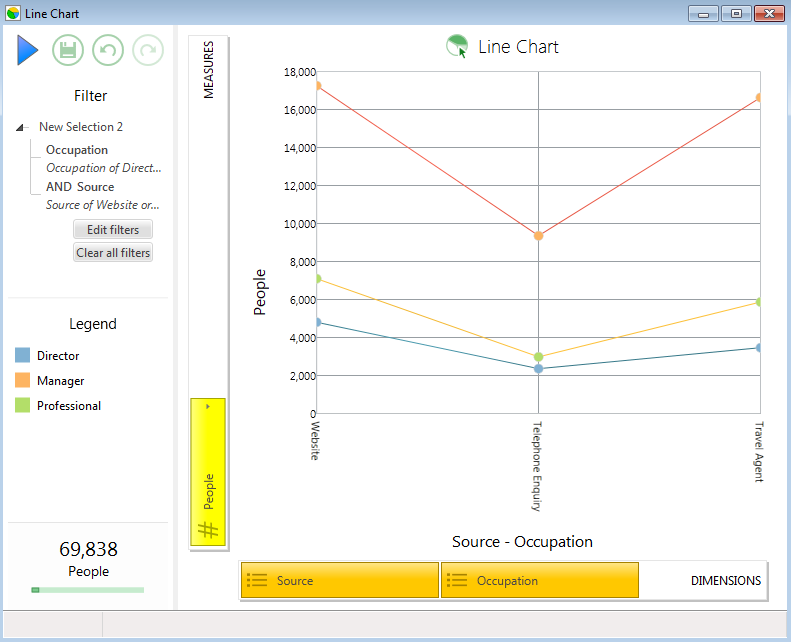Click Manager data point at Website

pyautogui.click(x=318, y=86)
